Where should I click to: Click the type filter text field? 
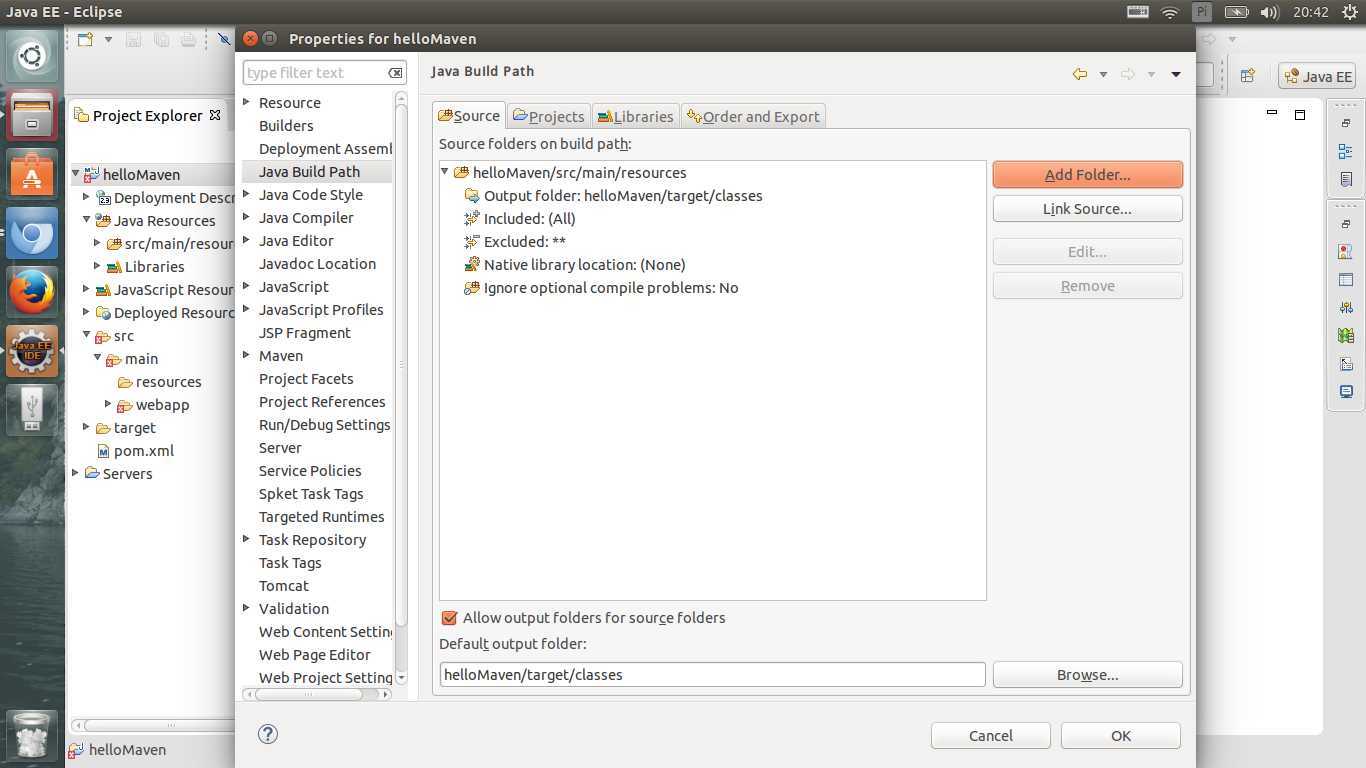pos(315,72)
